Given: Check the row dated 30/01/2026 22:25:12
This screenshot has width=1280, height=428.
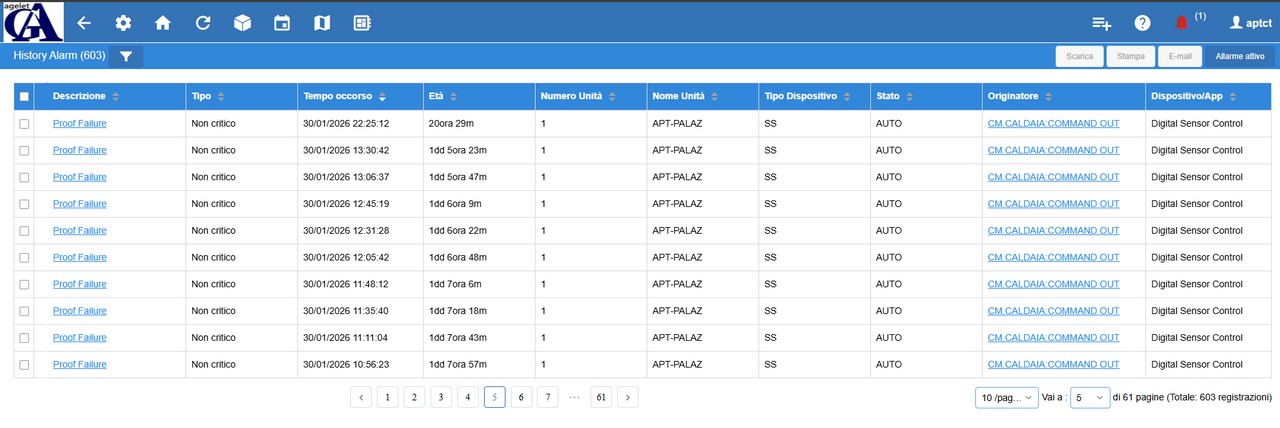Looking at the screenshot, I should click(x=24, y=124).
